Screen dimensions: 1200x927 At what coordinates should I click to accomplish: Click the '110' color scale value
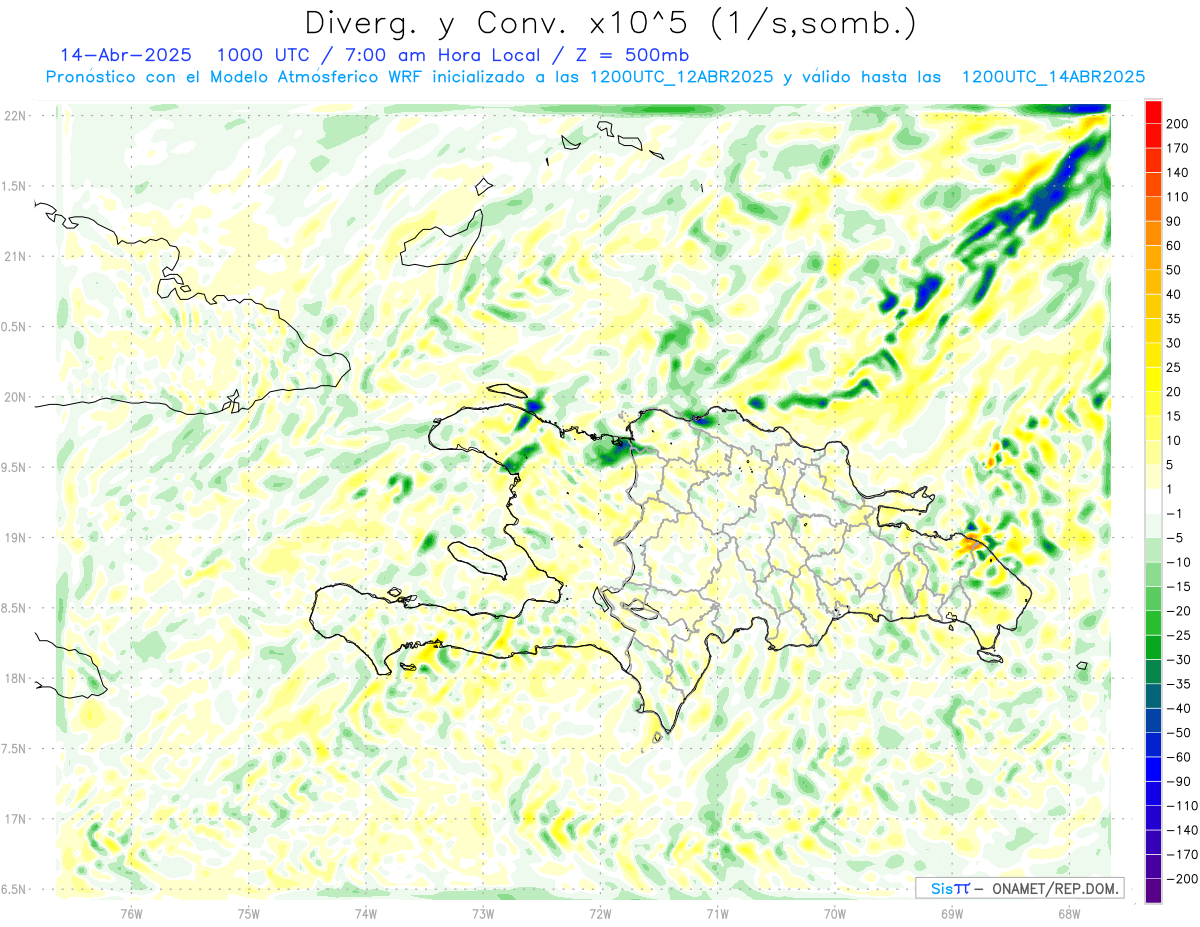(x=1178, y=197)
